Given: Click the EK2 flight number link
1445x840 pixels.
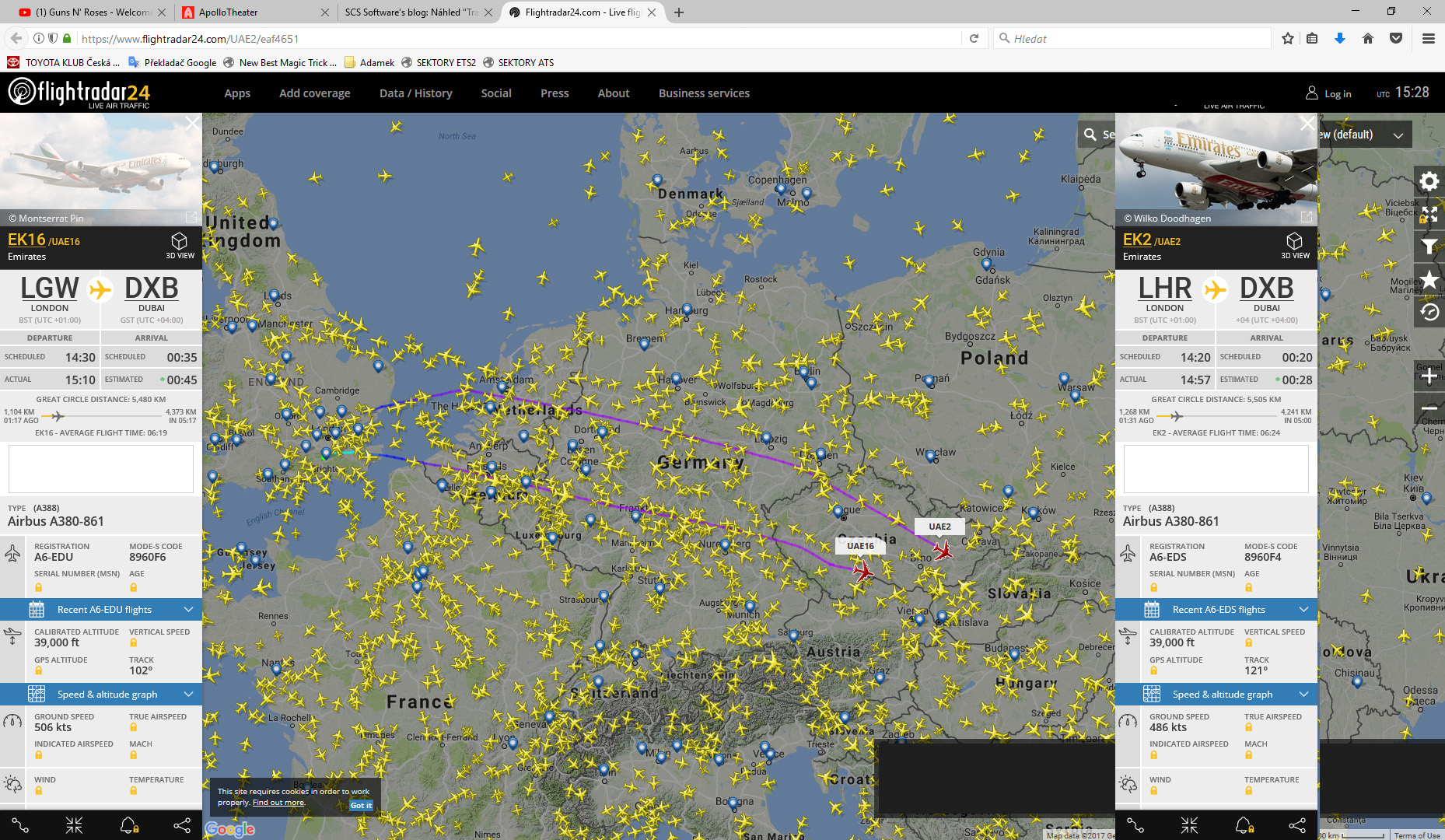Looking at the screenshot, I should pos(1137,240).
